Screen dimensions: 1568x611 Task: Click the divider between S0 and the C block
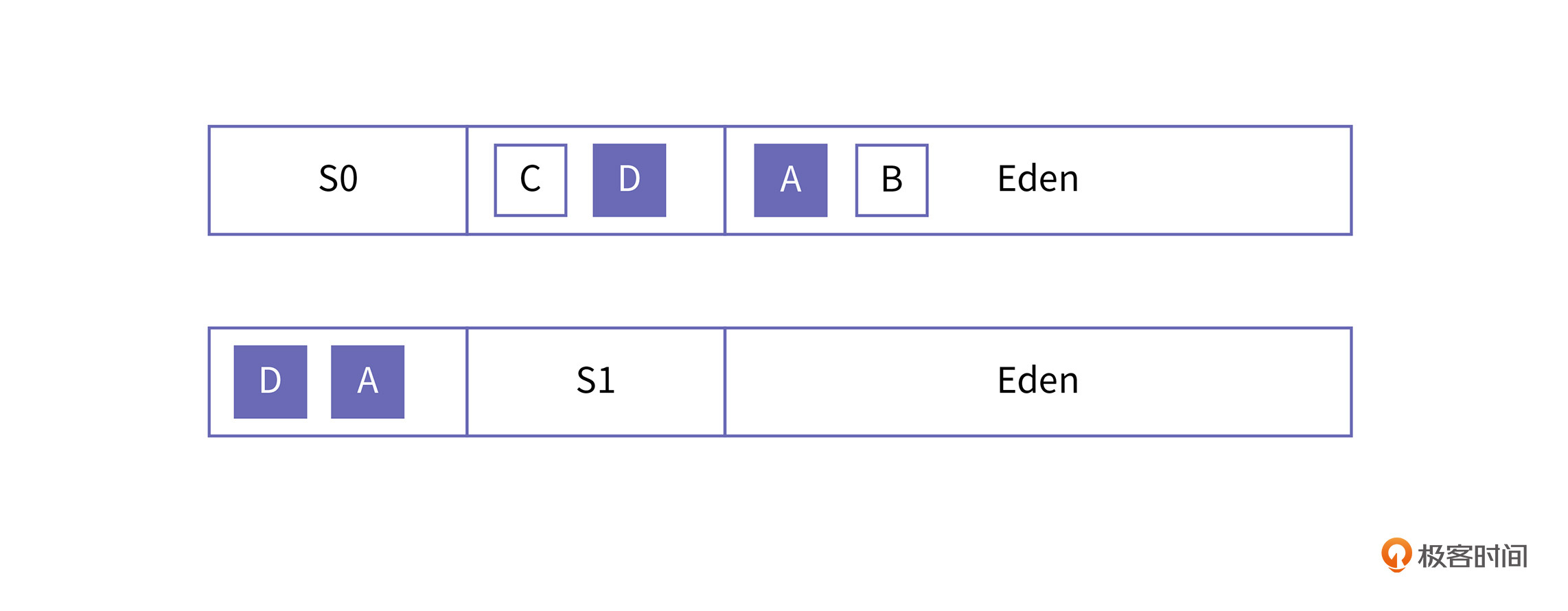click(467, 180)
